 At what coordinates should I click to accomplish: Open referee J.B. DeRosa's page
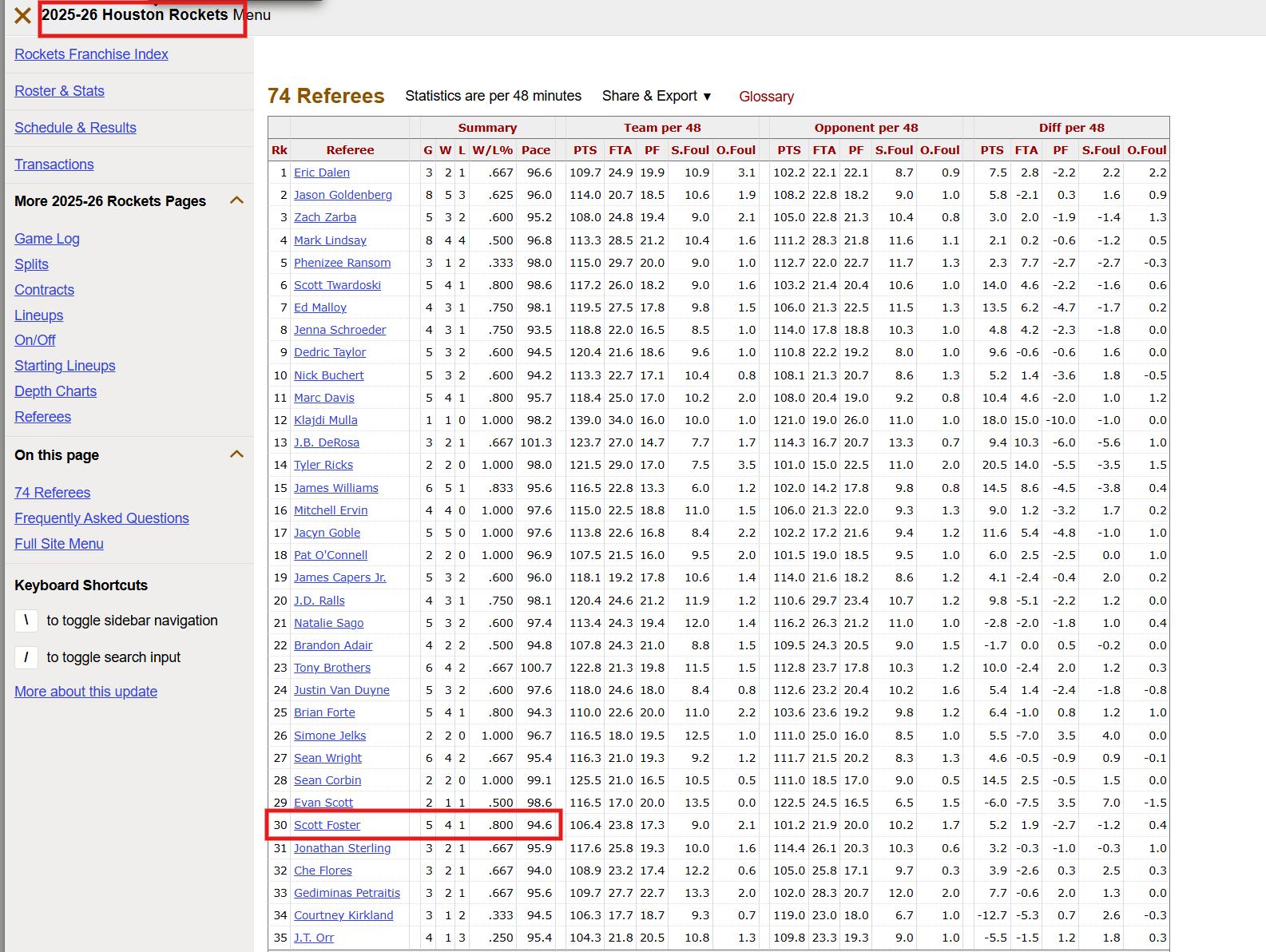pyautogui.click(x=327, y=442)
